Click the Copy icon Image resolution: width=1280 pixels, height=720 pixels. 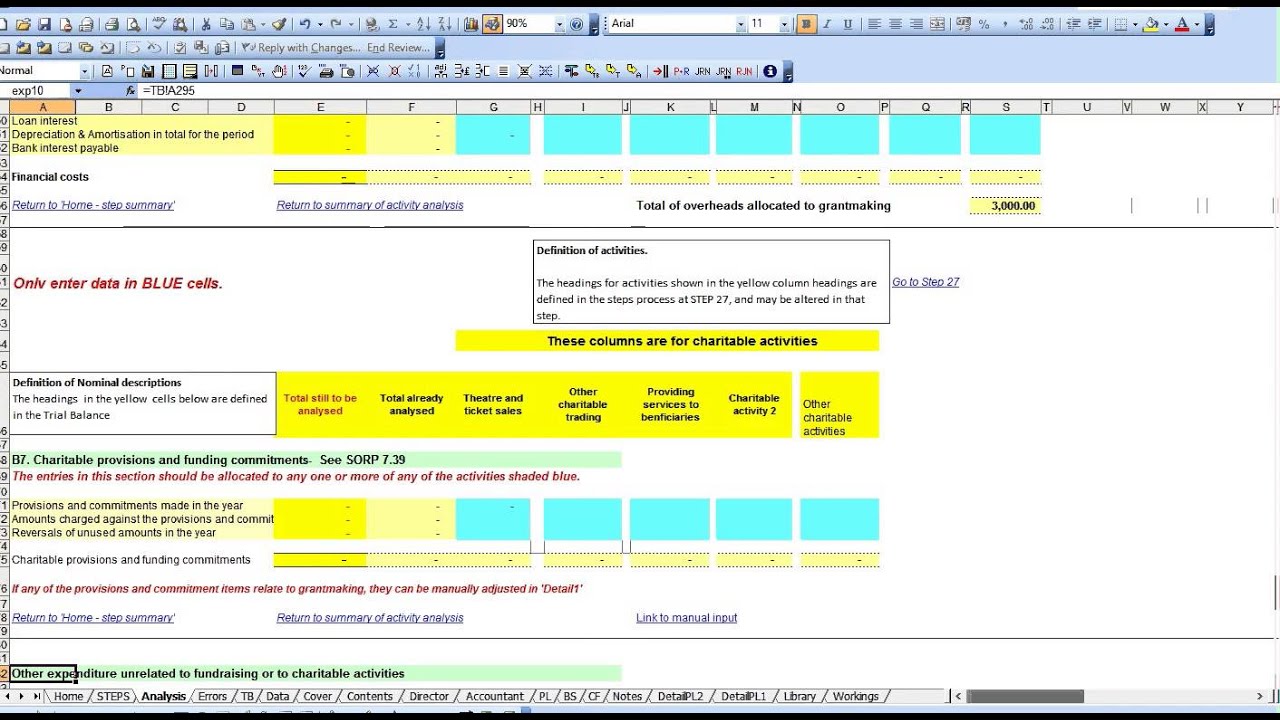click(227, 24)
